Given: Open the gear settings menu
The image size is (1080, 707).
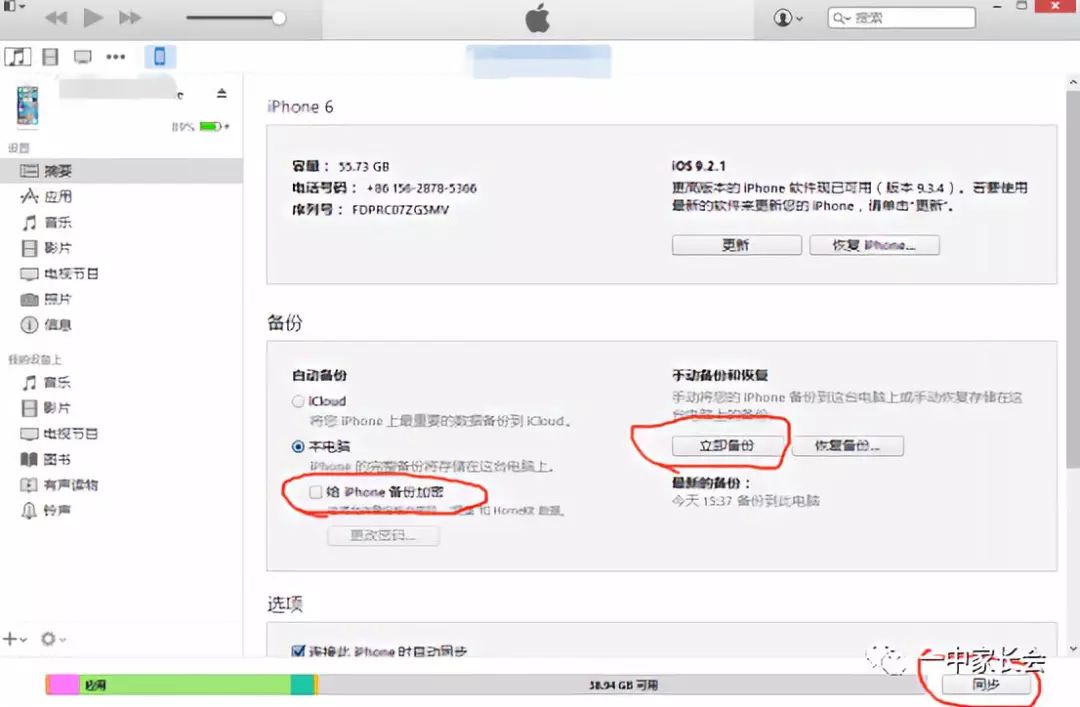Looking at the screenshot, I should pyautogui.click(x=52, y=639).
